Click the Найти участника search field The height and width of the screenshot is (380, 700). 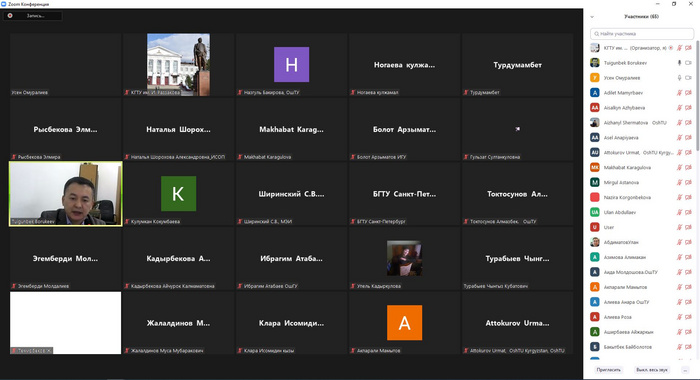pyautogui.click(x=642, y=34)
